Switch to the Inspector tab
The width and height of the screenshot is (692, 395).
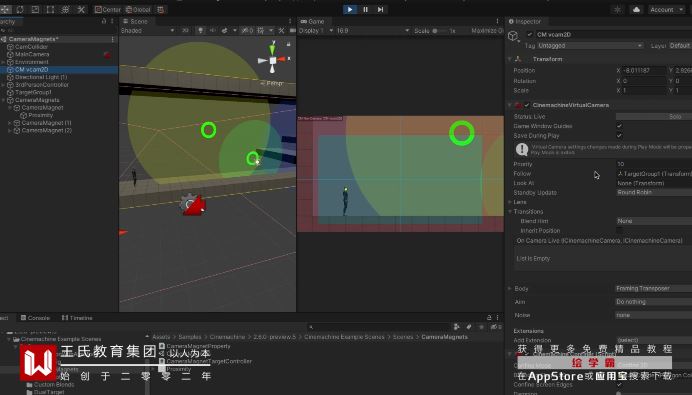(525, 21)
